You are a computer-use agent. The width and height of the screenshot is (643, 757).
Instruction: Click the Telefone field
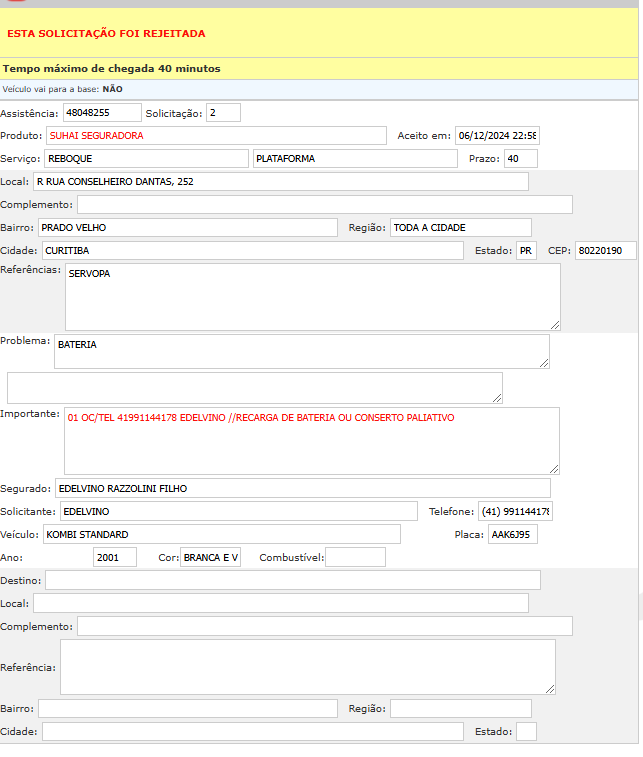pyautogui.click(x=514, y=511)
